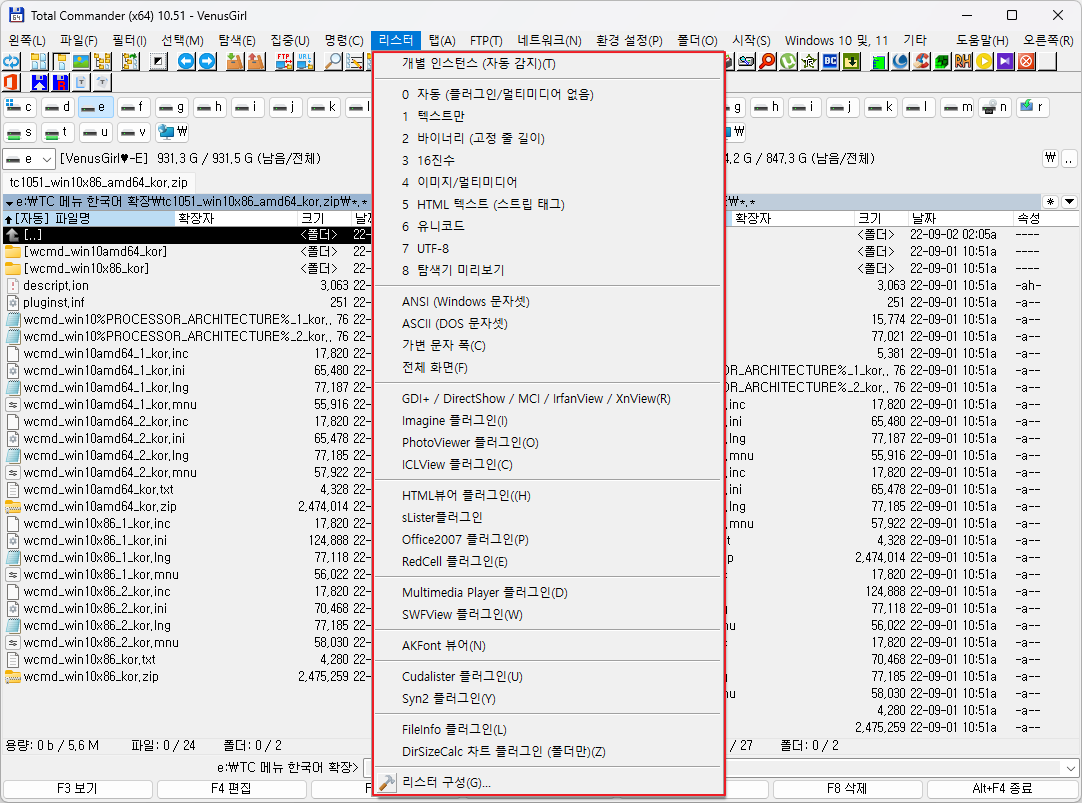This screenshot has height=803, width=1082.
Task: Click the invert selection black-white square icon
Action: [159, 61]
